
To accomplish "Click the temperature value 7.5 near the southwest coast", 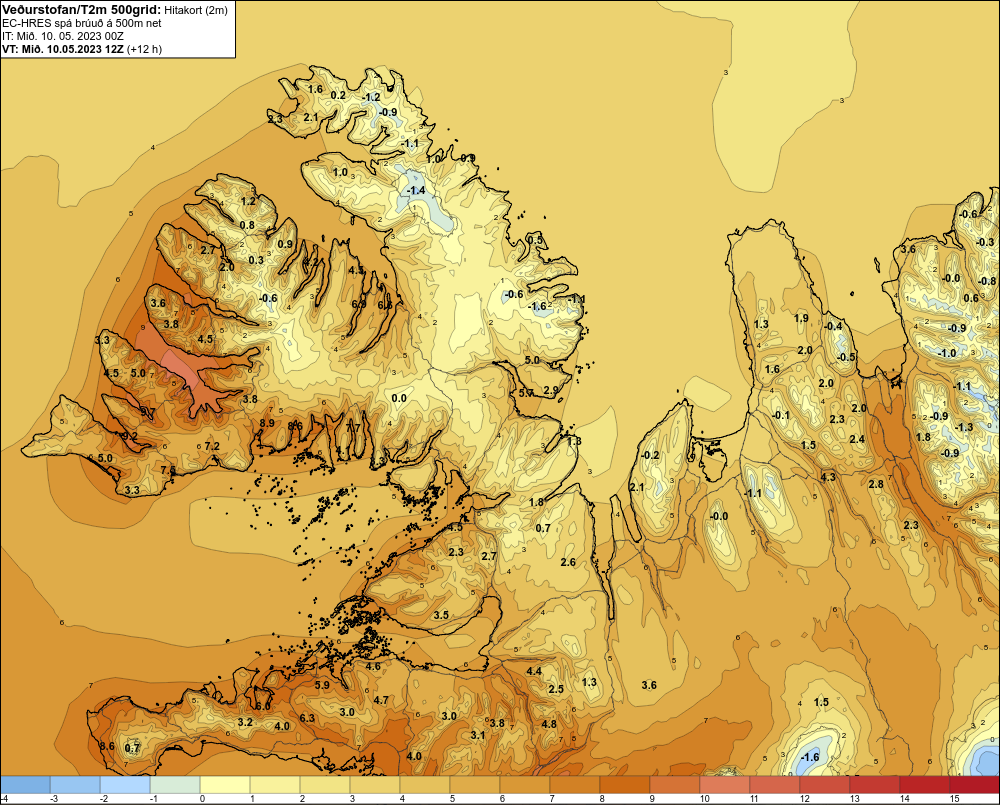I will 168,470.
